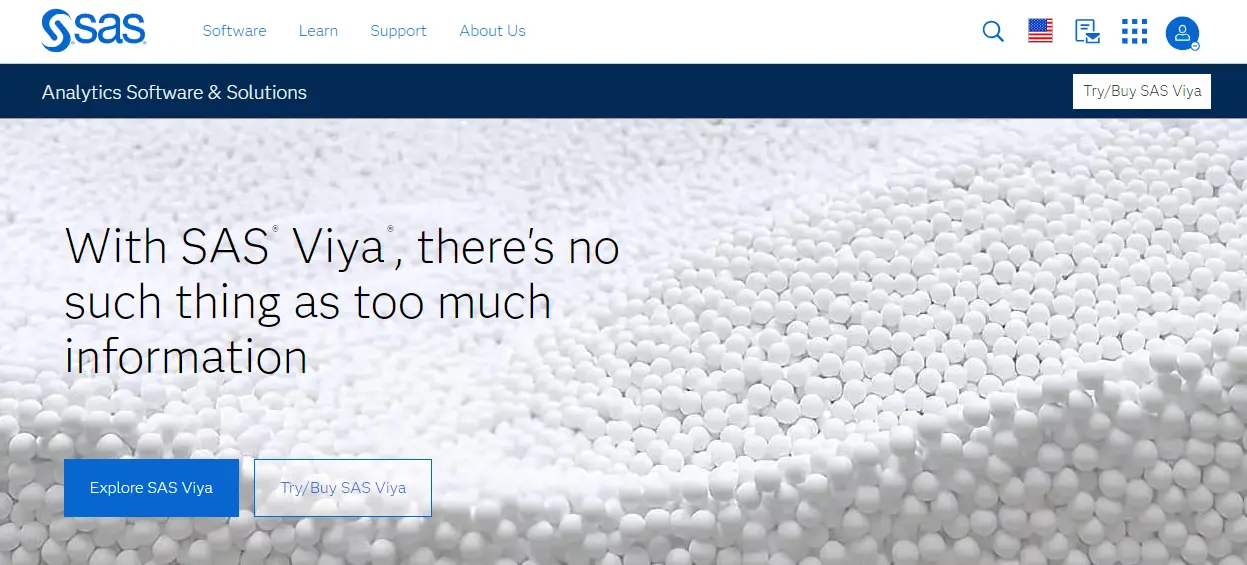
Task: Click the small minus badge on profile avatar
Action: pyautogui.click(x=1195, y=46)
